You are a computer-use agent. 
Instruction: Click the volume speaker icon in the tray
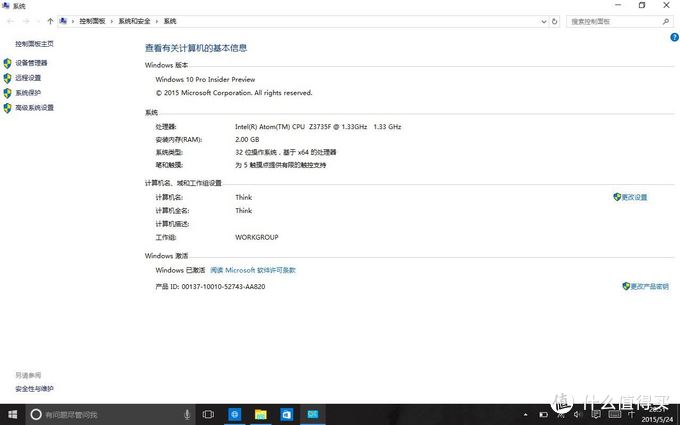tap(577, 415)
